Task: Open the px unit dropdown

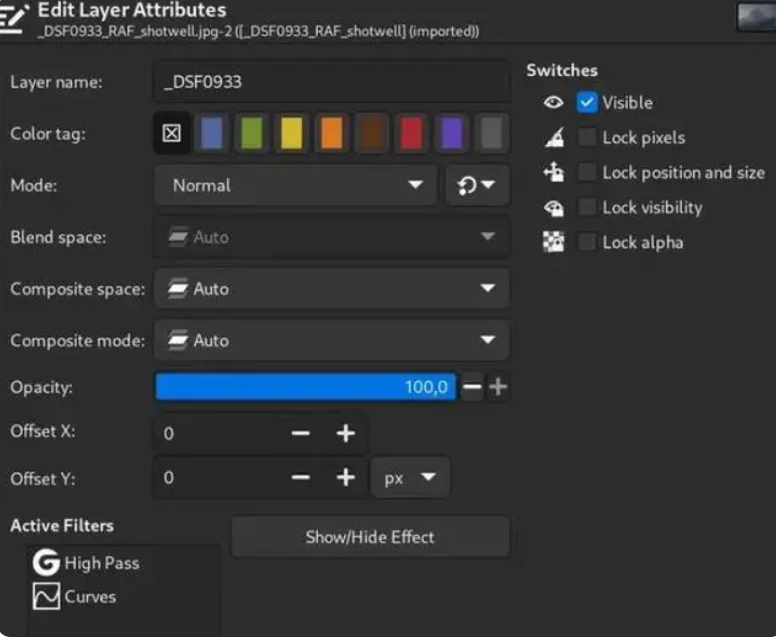Action: pos(410,478)
